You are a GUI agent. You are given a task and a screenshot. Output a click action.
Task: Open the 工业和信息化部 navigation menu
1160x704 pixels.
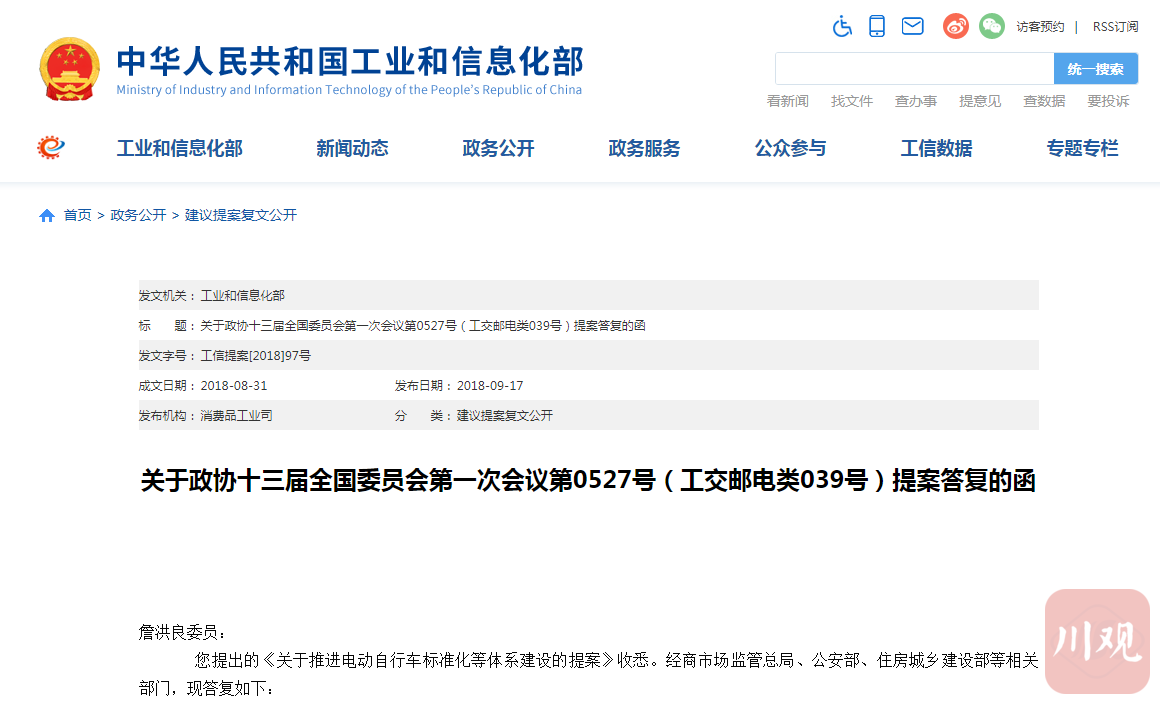point(180,149)
